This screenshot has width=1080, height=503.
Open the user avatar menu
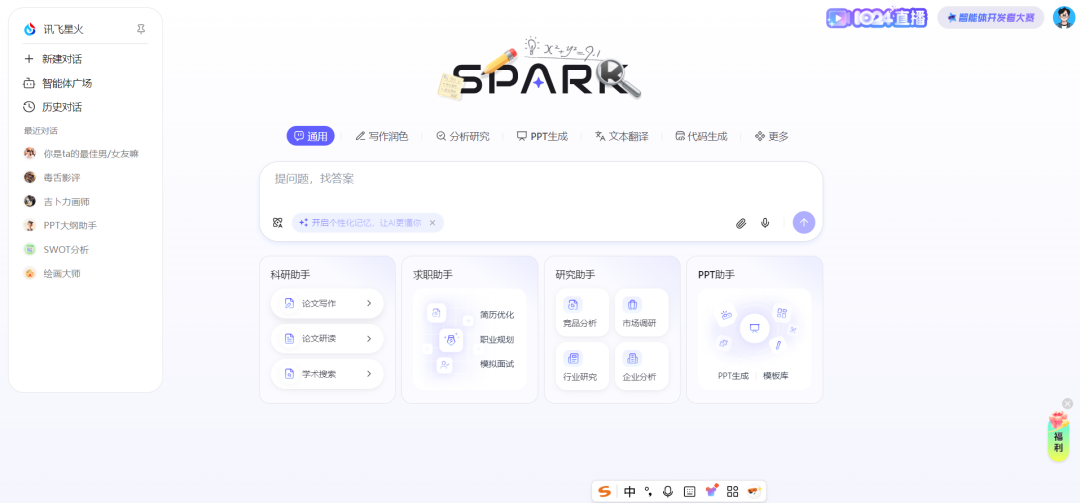[x=1063, y=17]
